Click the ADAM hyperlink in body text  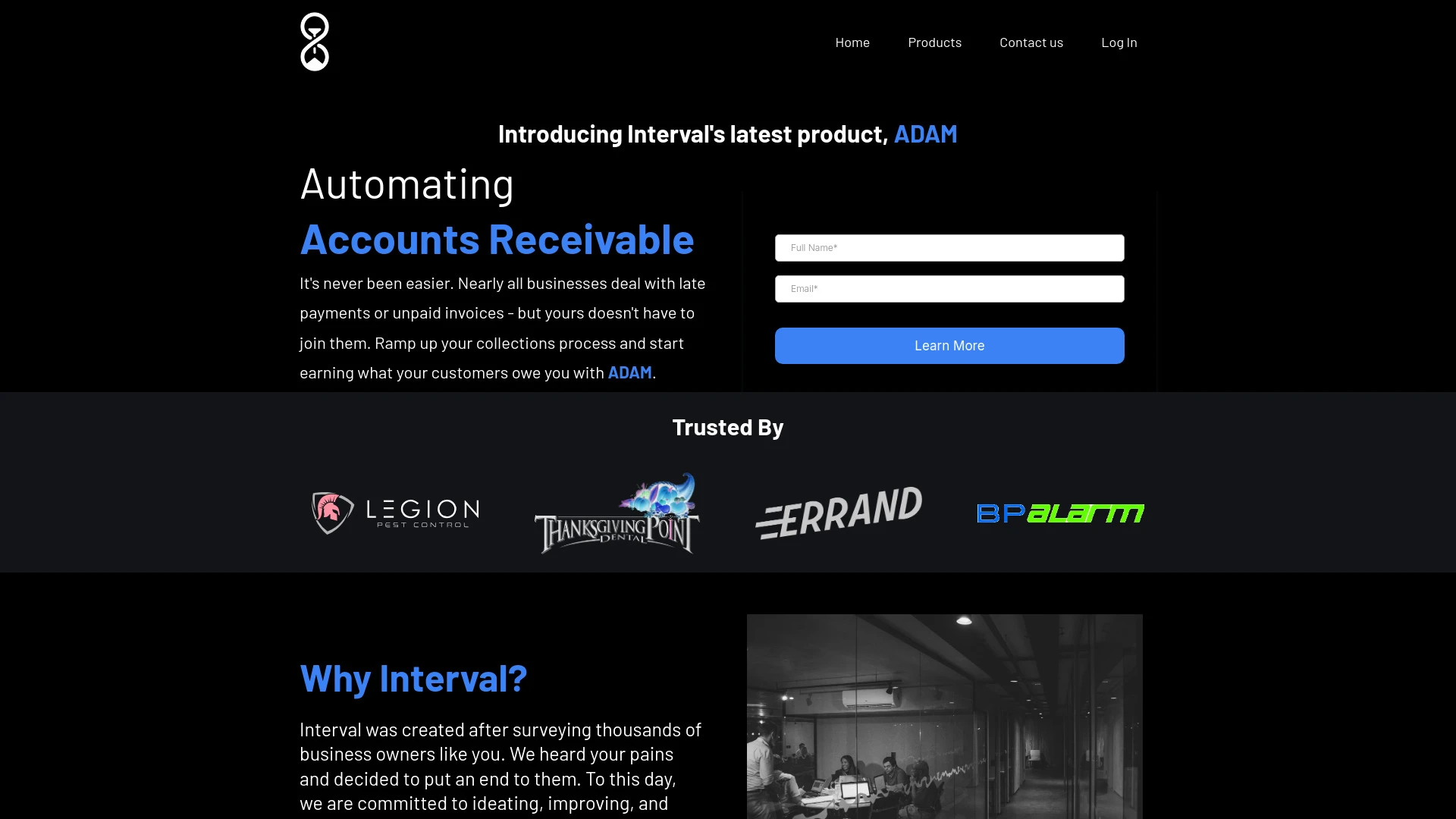click(x=630, y=371)
